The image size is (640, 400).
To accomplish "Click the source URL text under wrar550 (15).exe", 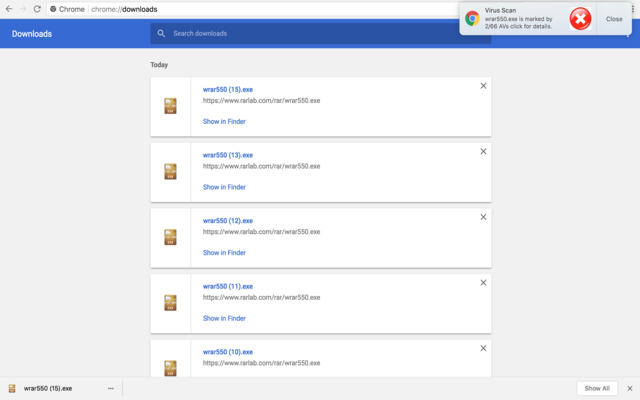I will (261, 100).
